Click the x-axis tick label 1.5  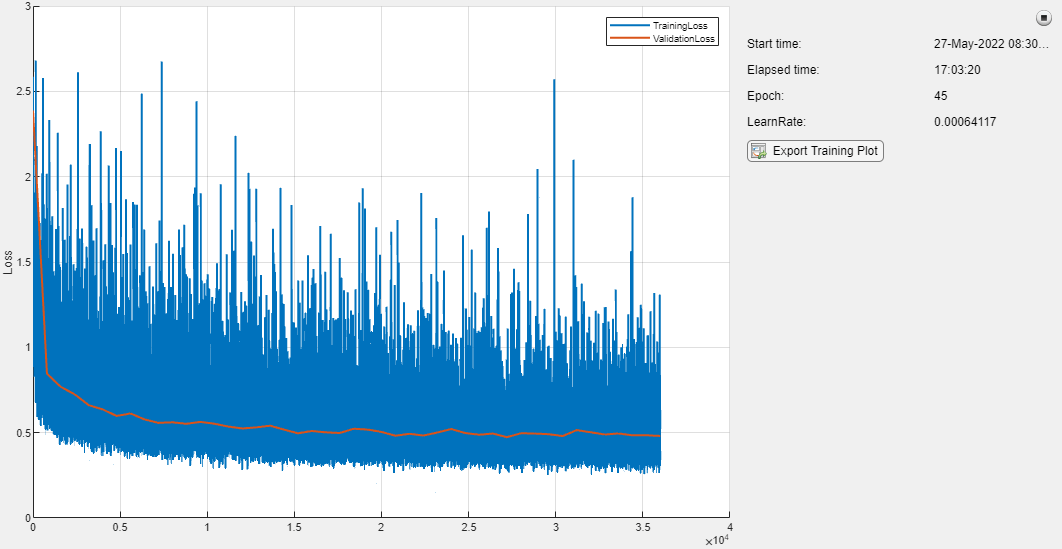(x=295, y=527)
